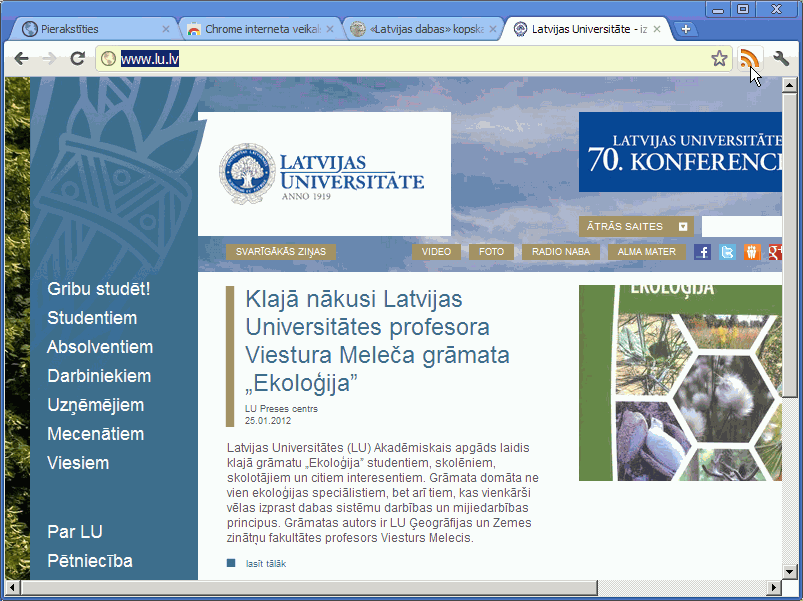
Task: Close the Chrome interneta veikals tab
Action: [330, 29]
